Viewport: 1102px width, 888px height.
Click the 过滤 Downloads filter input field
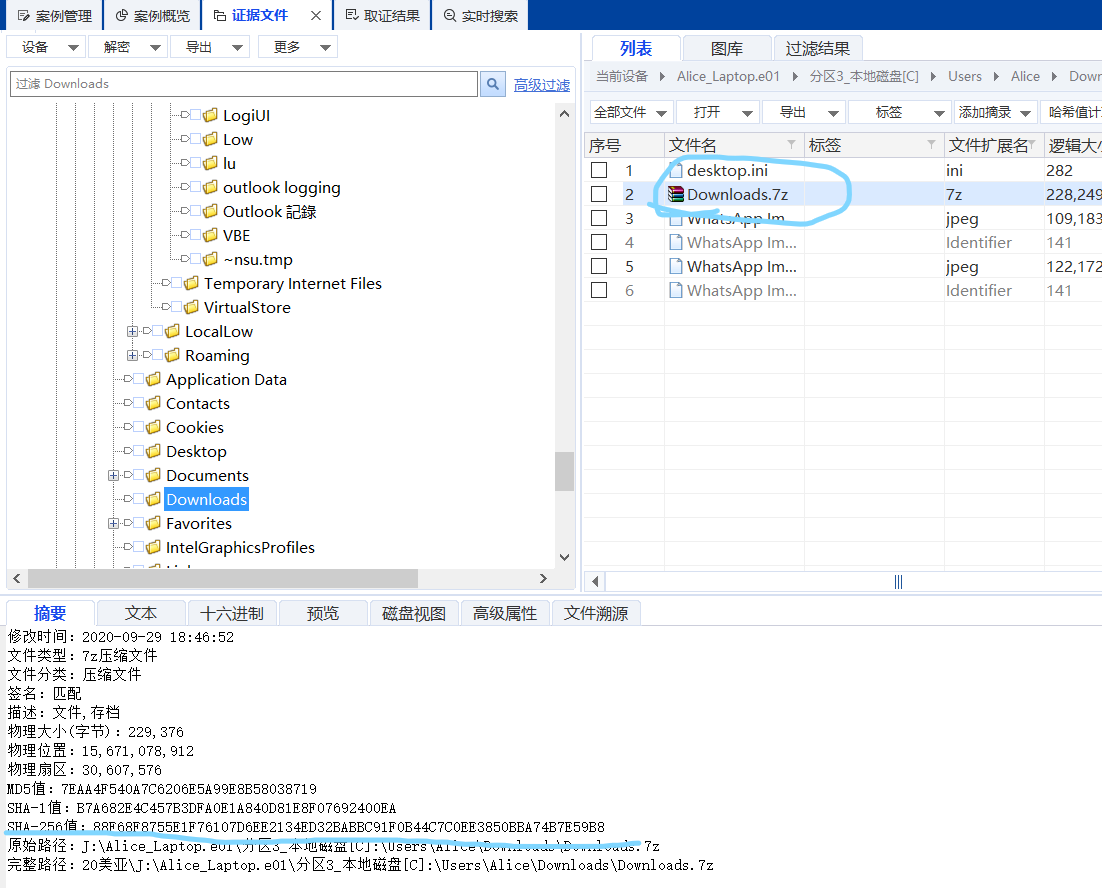243,84
